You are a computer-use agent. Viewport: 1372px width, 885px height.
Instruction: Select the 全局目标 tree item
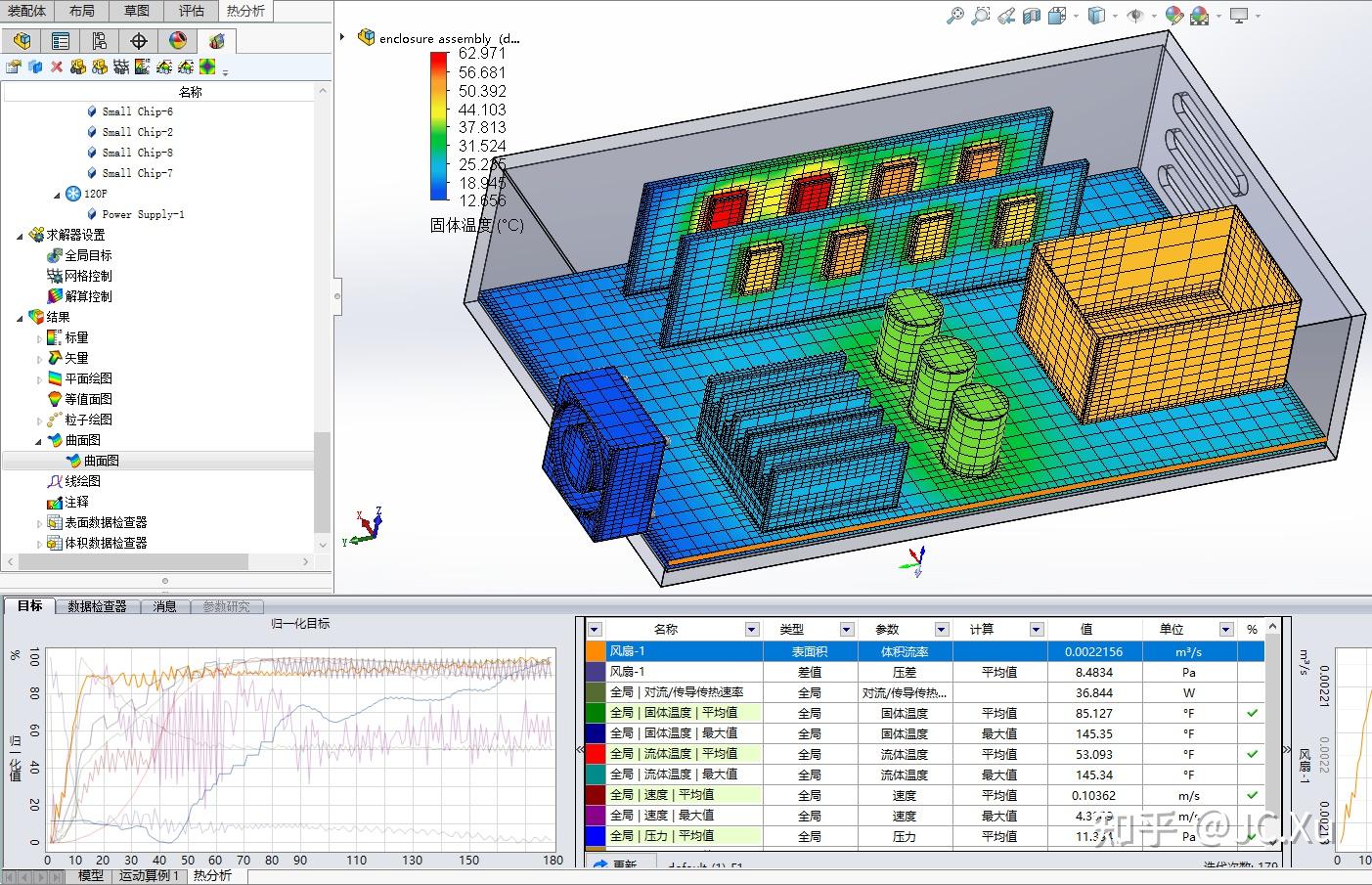point(79,255)
